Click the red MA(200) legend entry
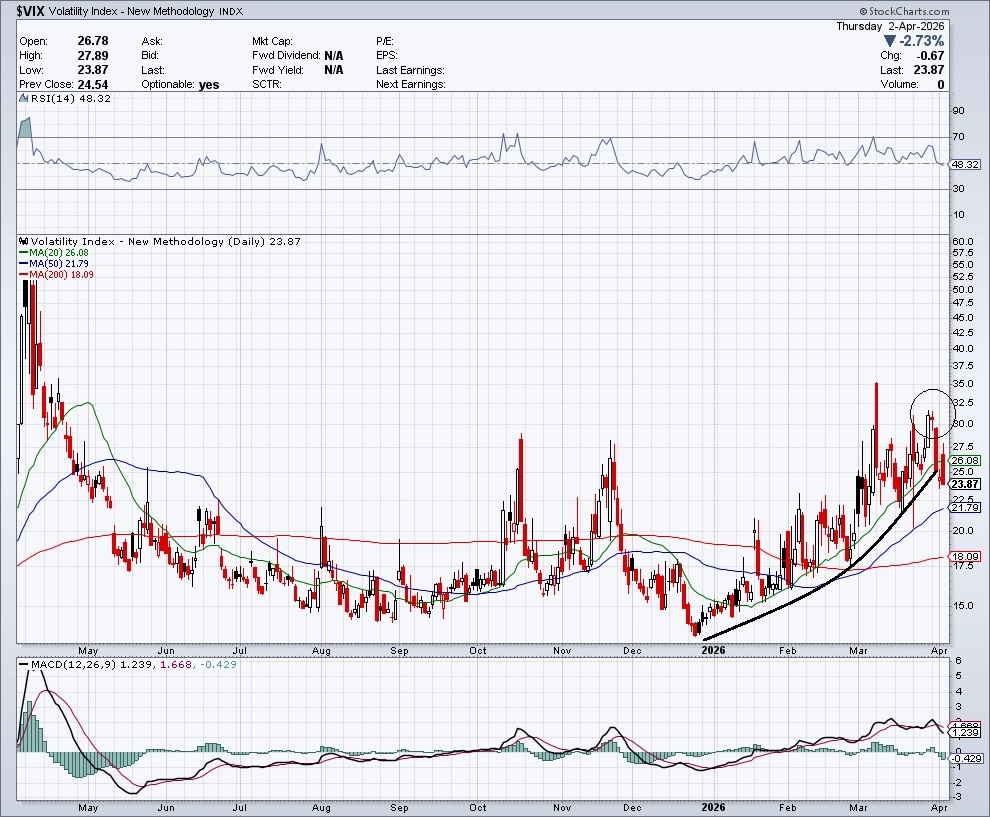 (54, 275)
